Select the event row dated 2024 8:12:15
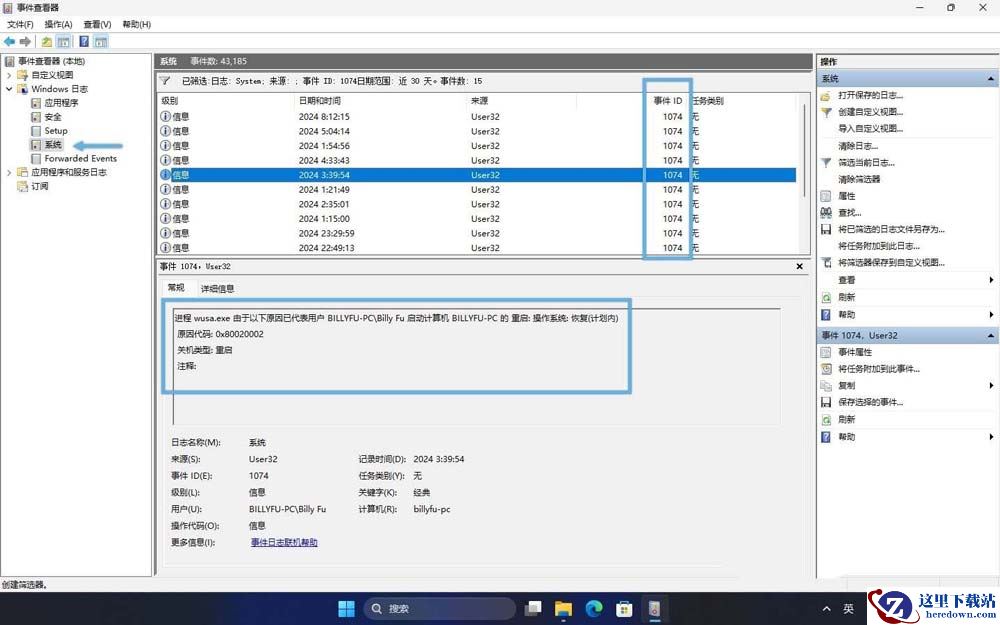The image size is (1000, 625). coord(476,117)
